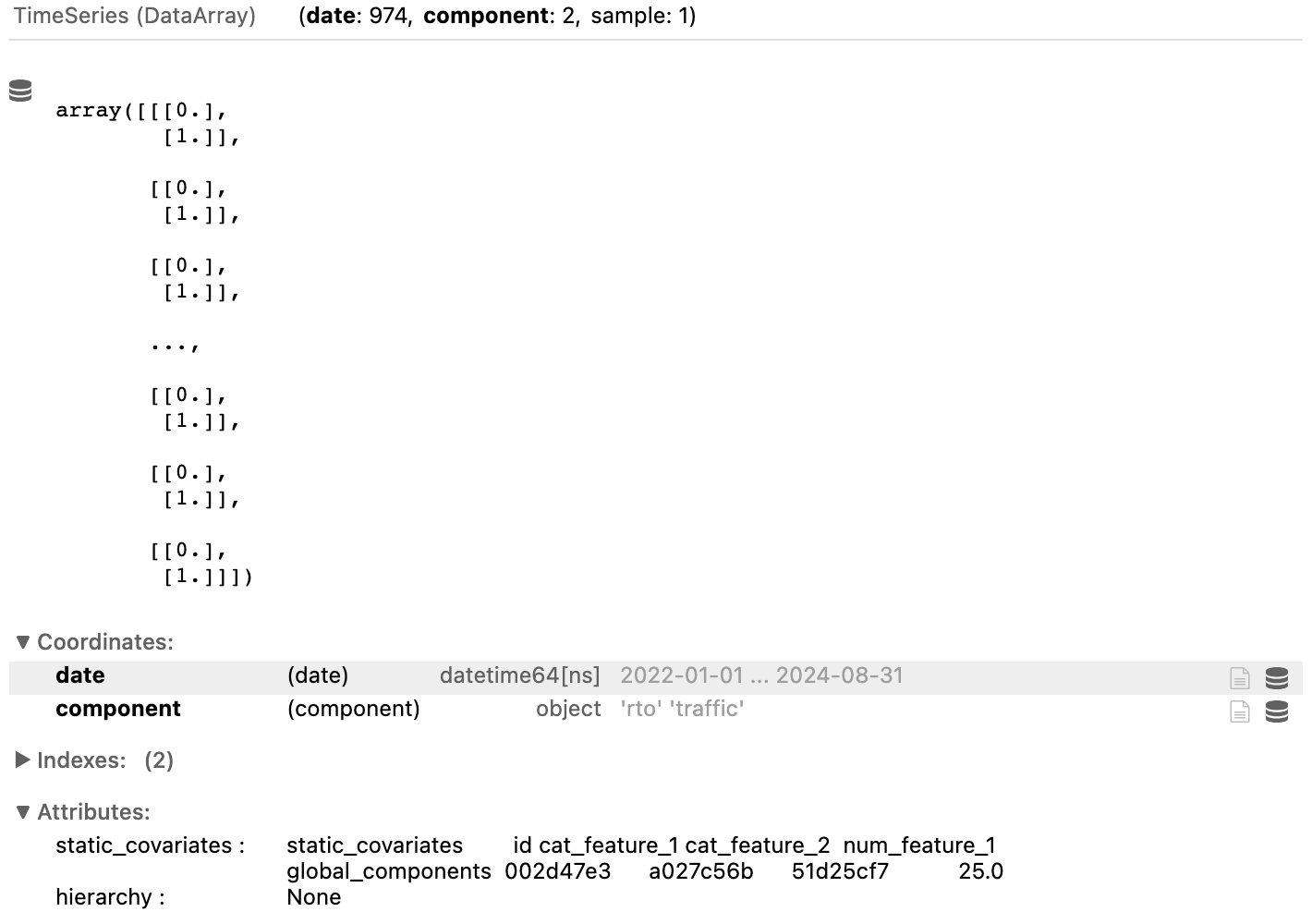Click the static_covariates attribute key

click(150, 845)
